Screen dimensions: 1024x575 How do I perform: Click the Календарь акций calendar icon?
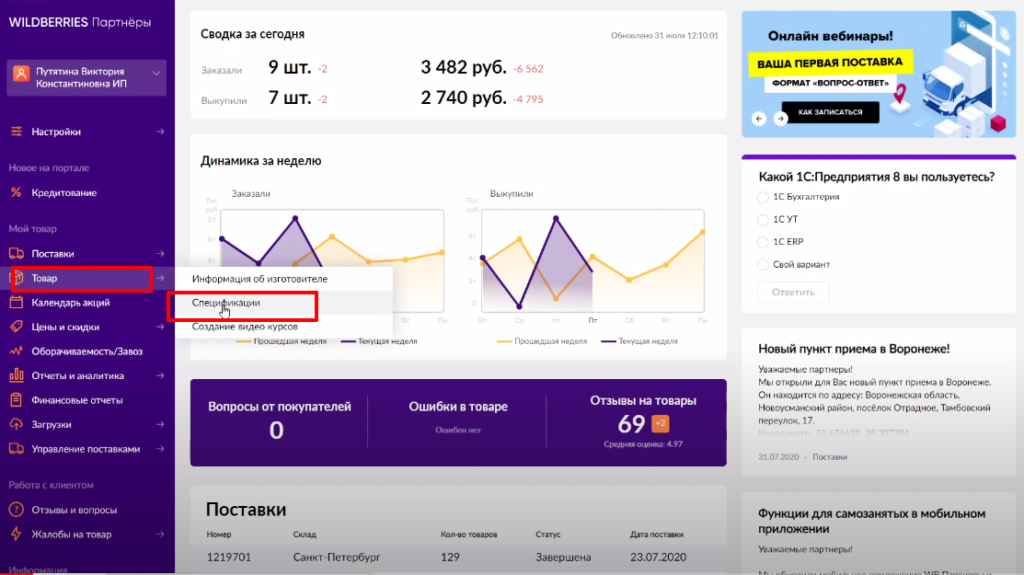(16, 302)
